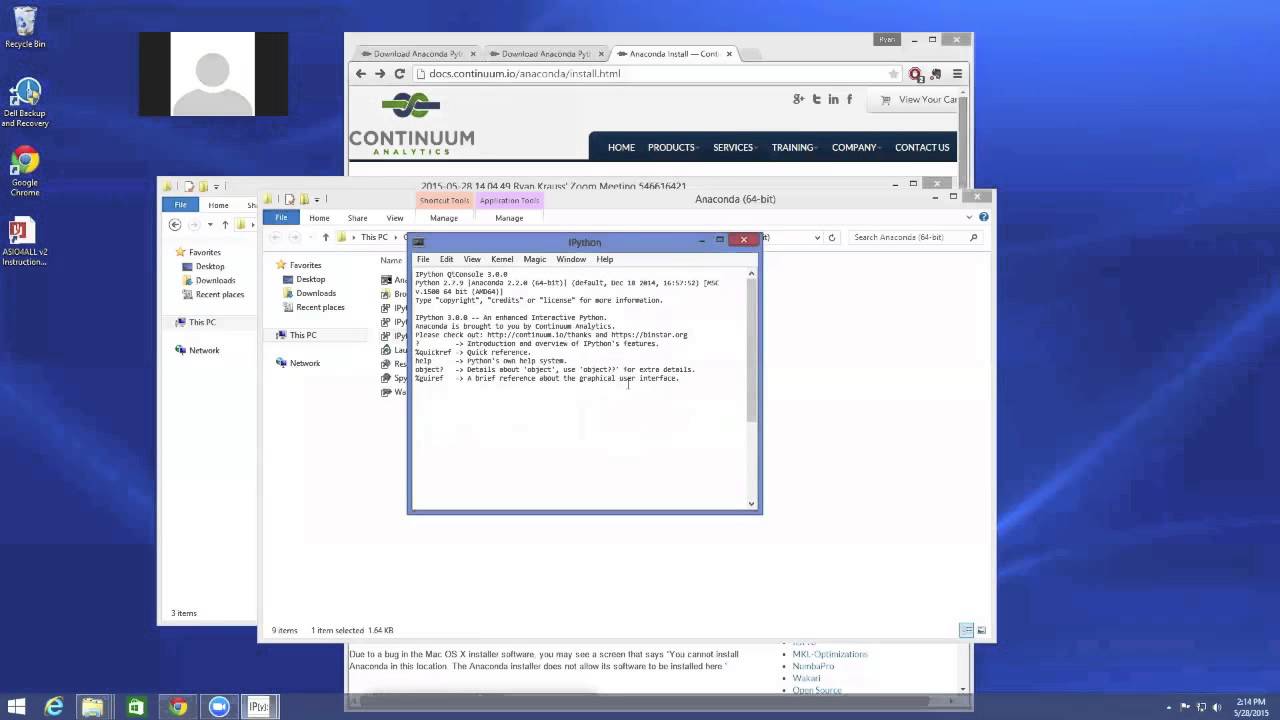Image resolution: width=1280 pixels, height=720 pixels.
Task: Open recent locations dropdown in the back Explorer window
Action: click(210, 225)
